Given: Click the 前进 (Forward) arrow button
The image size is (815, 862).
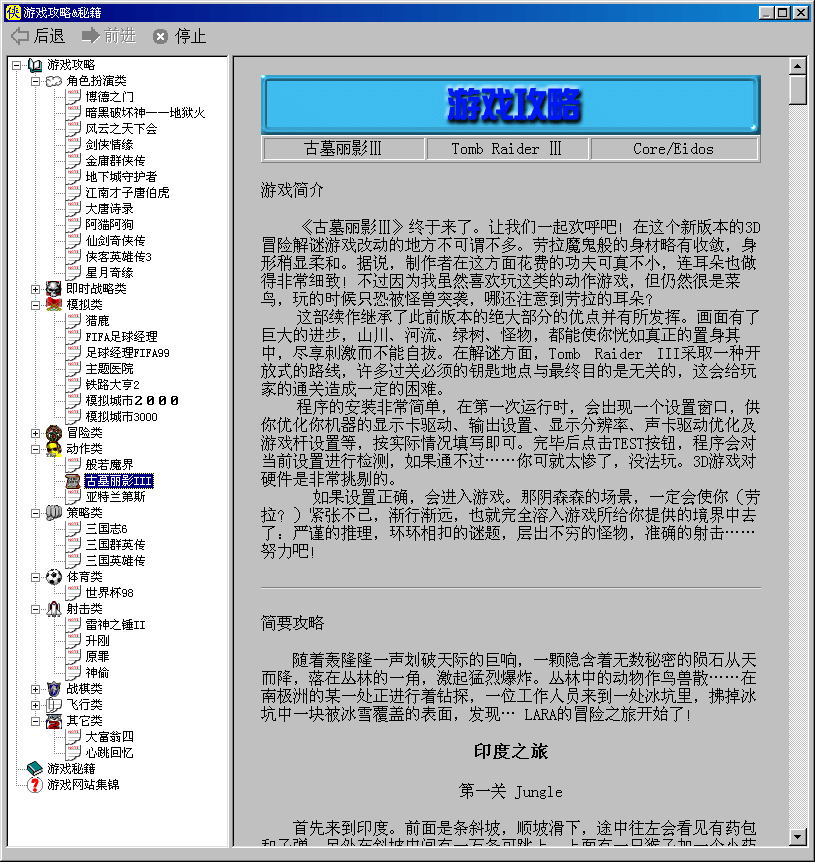Looking at the screenshot, I should click(108, 36).
